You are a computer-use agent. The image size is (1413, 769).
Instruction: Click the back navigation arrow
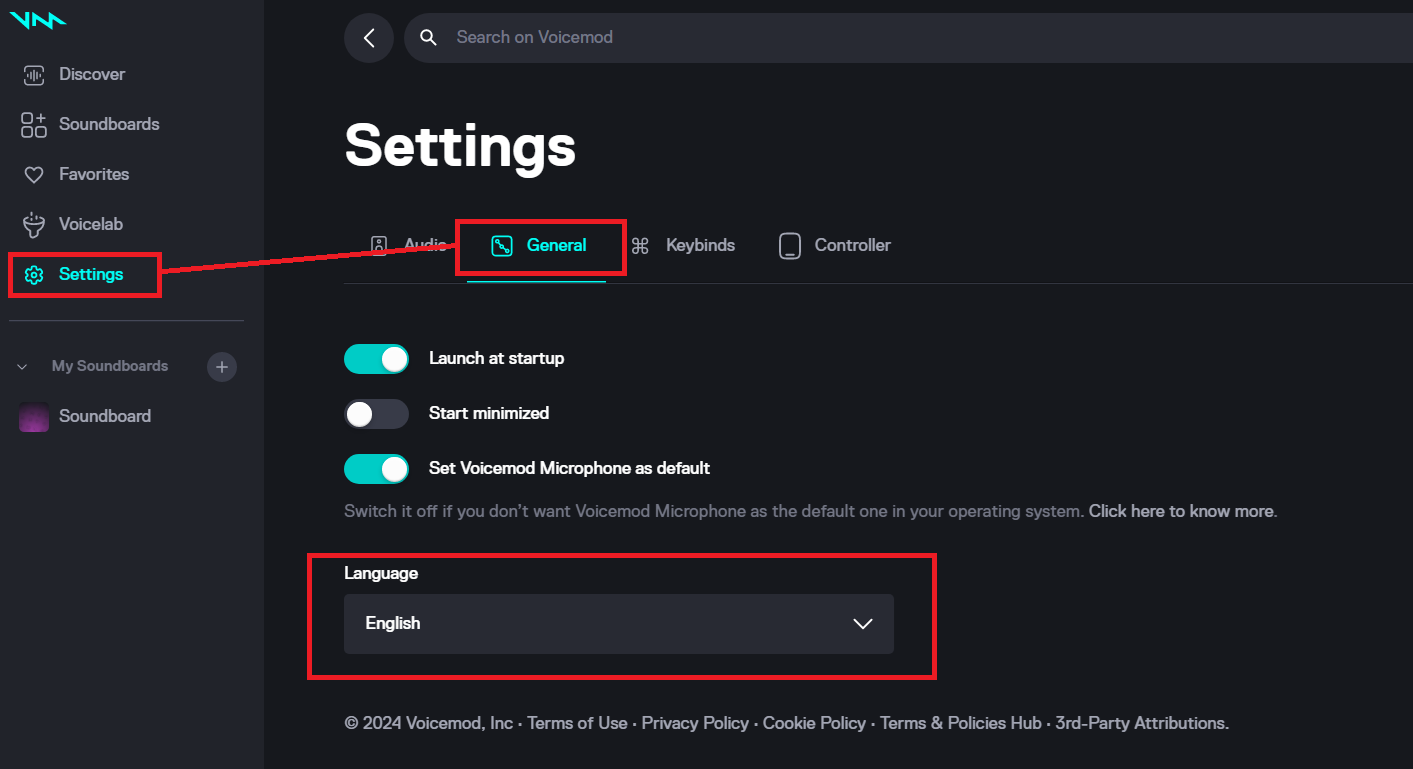tap(369, 37)
